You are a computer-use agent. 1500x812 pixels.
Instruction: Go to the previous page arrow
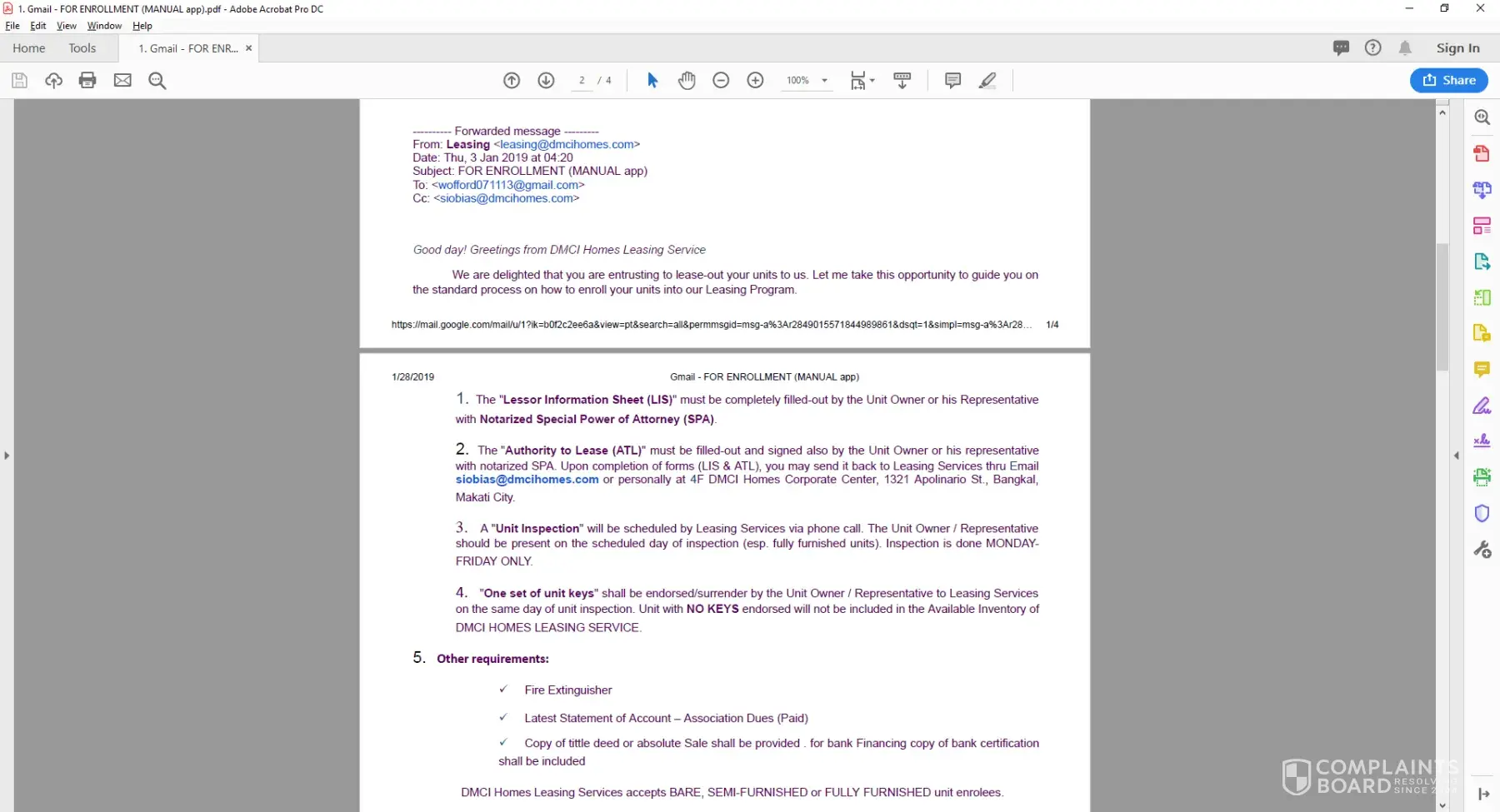[512, 80]
